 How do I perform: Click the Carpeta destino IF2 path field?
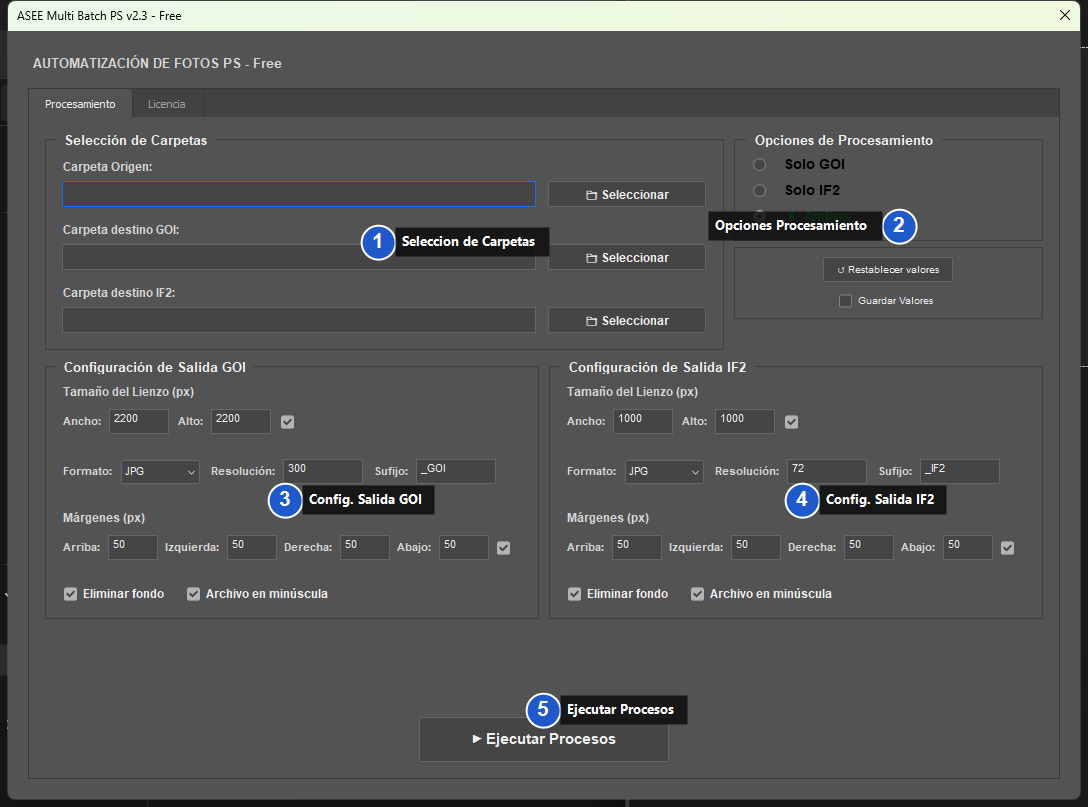(299, 321)
